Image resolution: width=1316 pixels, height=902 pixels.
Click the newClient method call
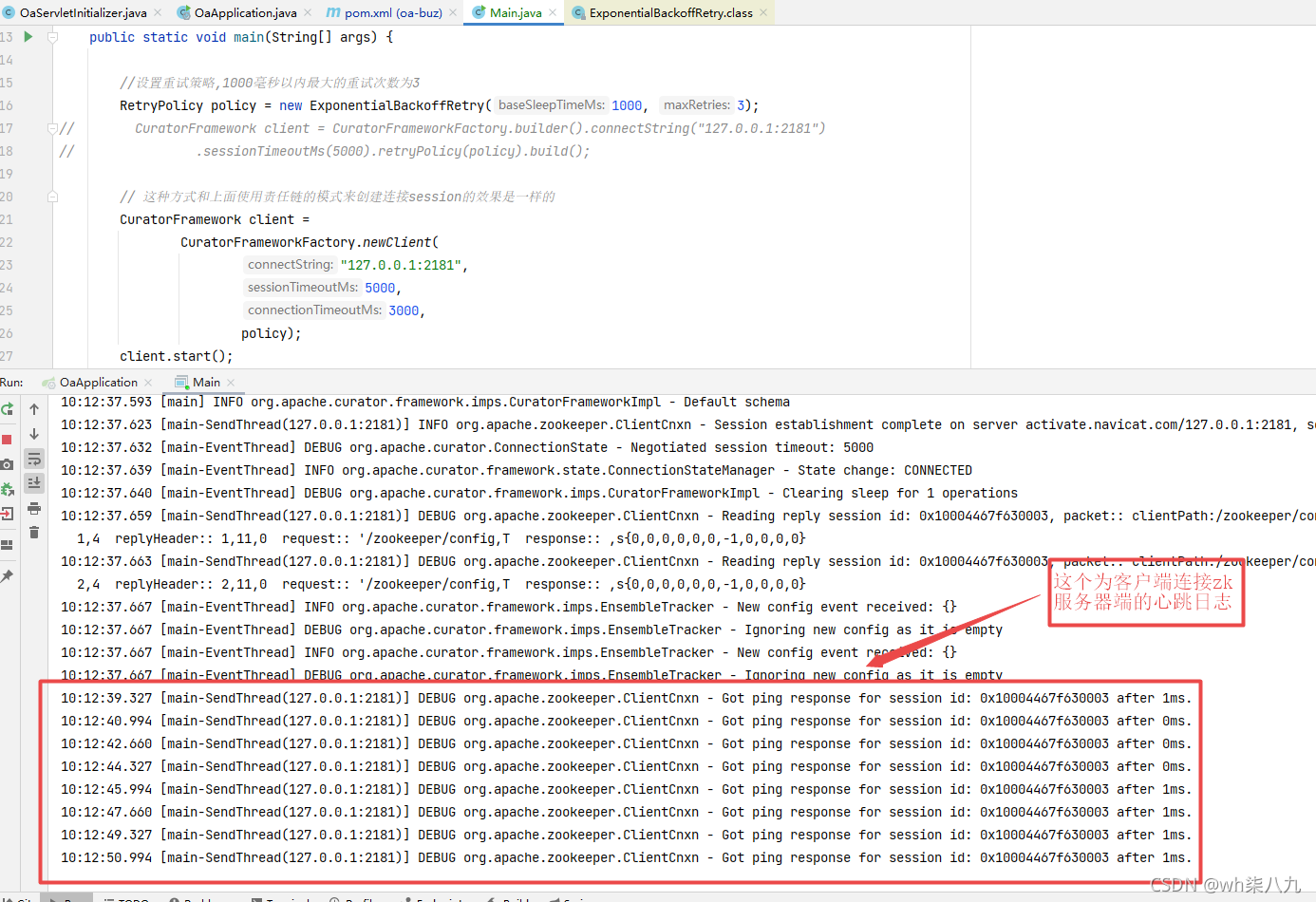point(397,242)
